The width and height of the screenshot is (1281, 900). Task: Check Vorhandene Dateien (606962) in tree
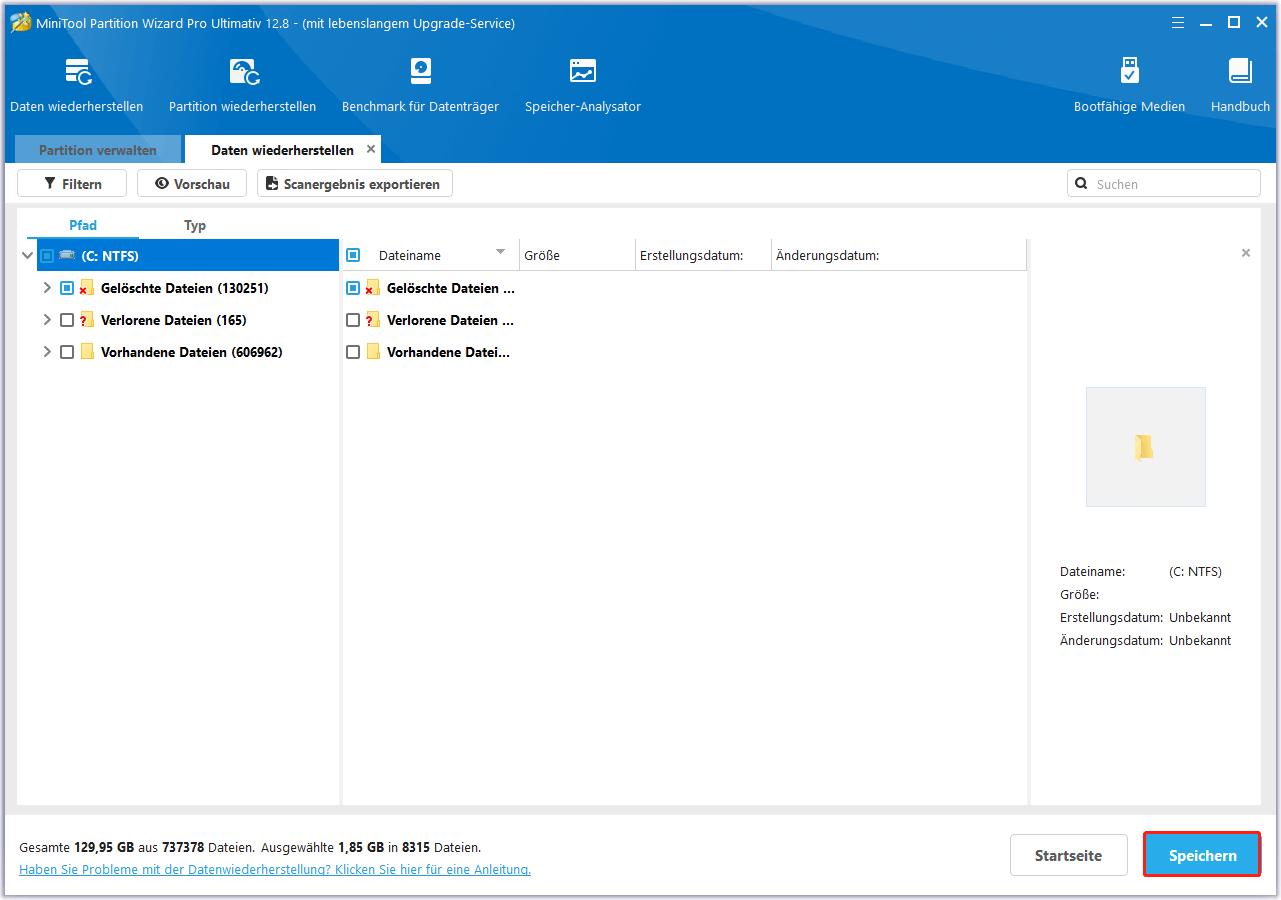pos(67,352)
